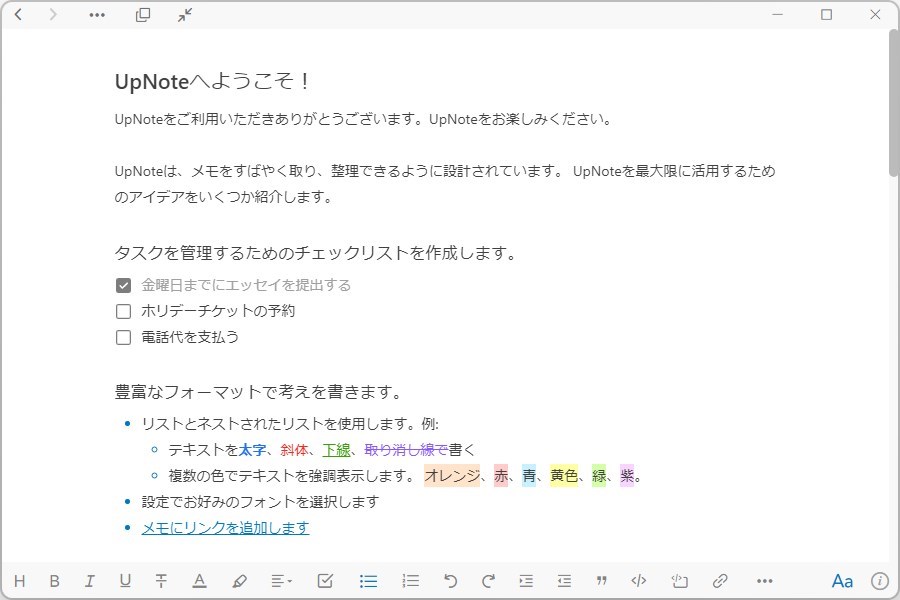Viewport: 900px width, 600px height.
Task: Click the orange-highlighted オレンジ text
Action: (452, 475)
